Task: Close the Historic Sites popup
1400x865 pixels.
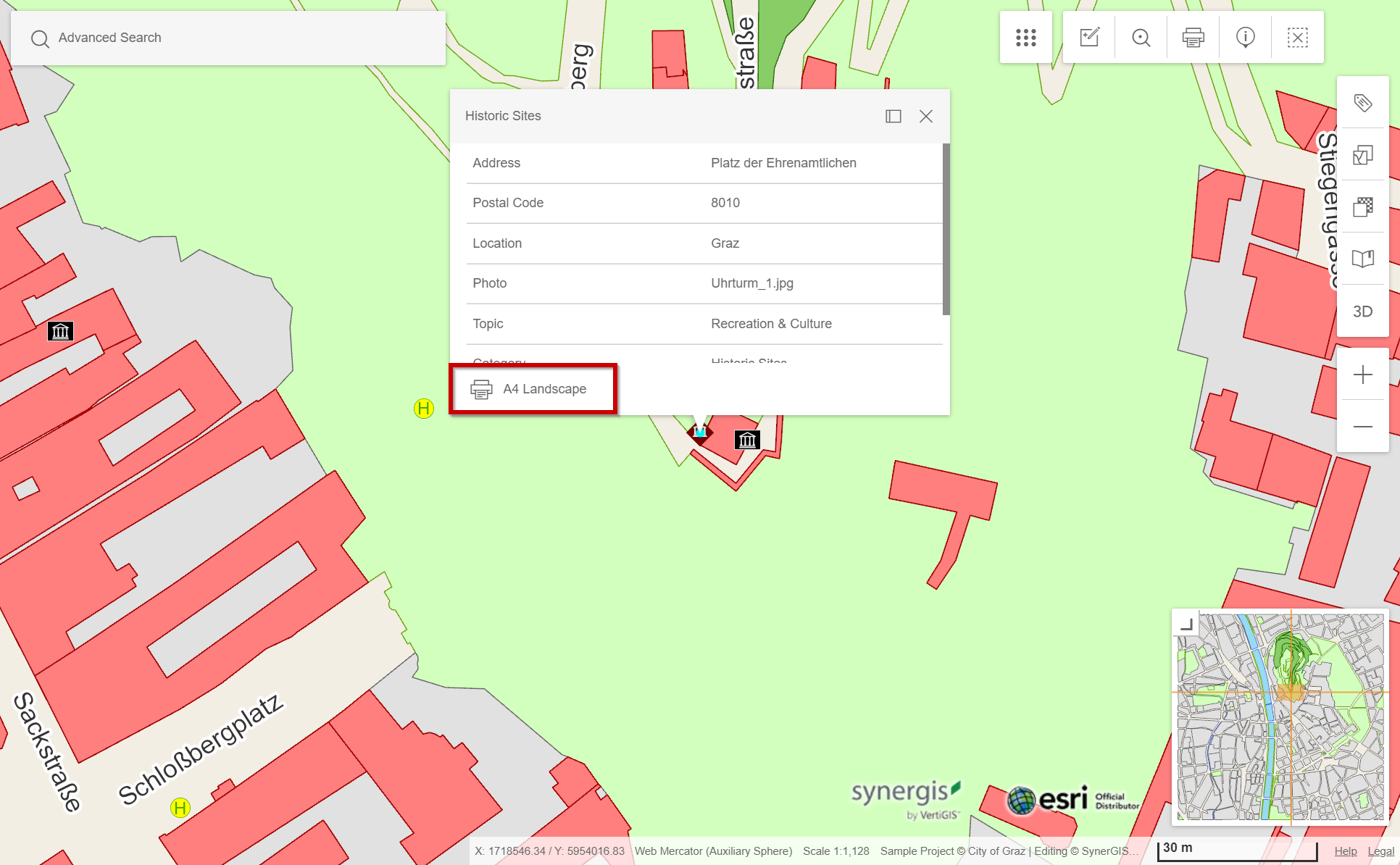Action: [x=926, y=116]
